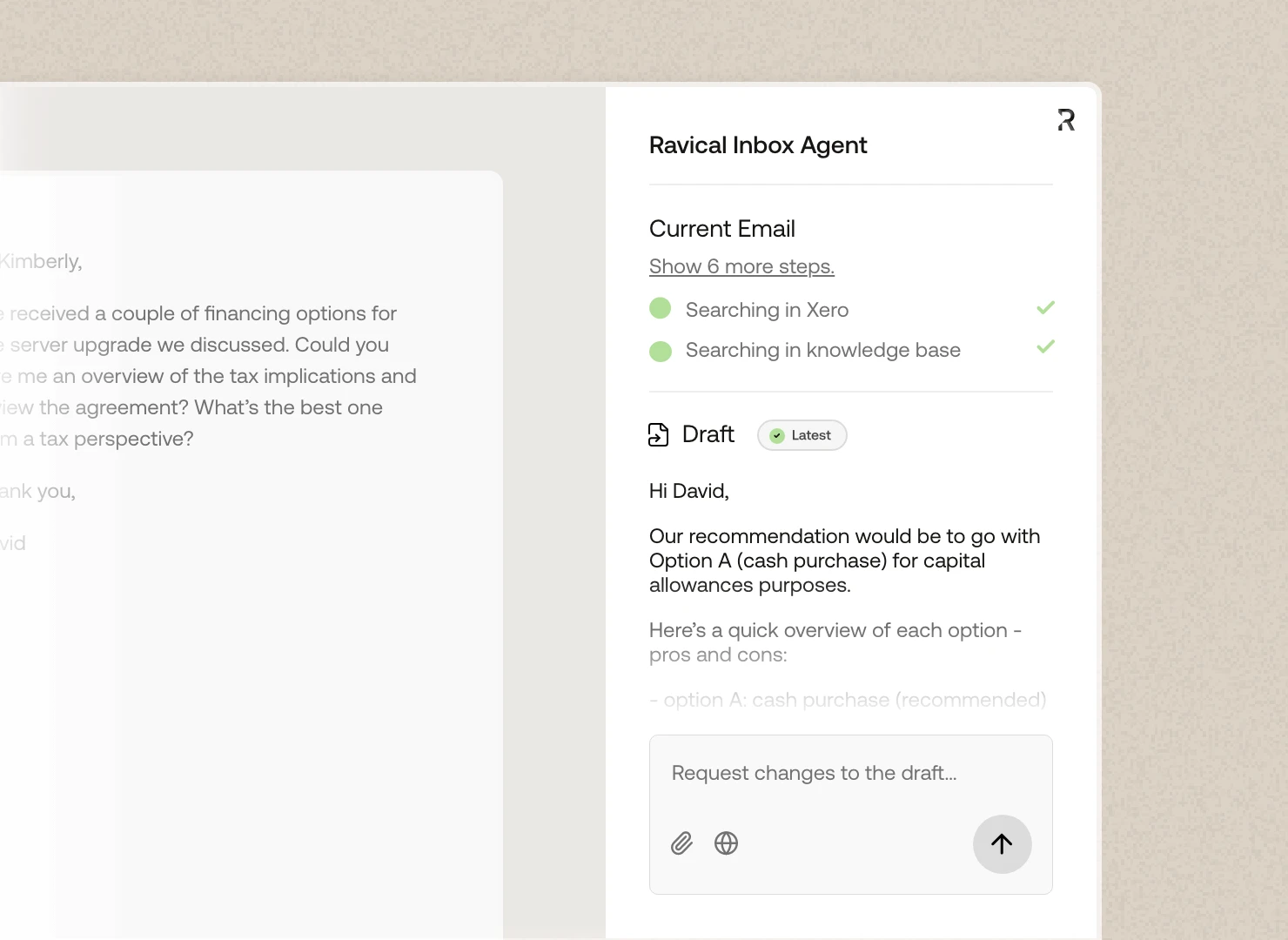This screenshot has width=1288, height=940.
Task: Click the Searching in knowledge base step text
Action: tap(823, 350)
